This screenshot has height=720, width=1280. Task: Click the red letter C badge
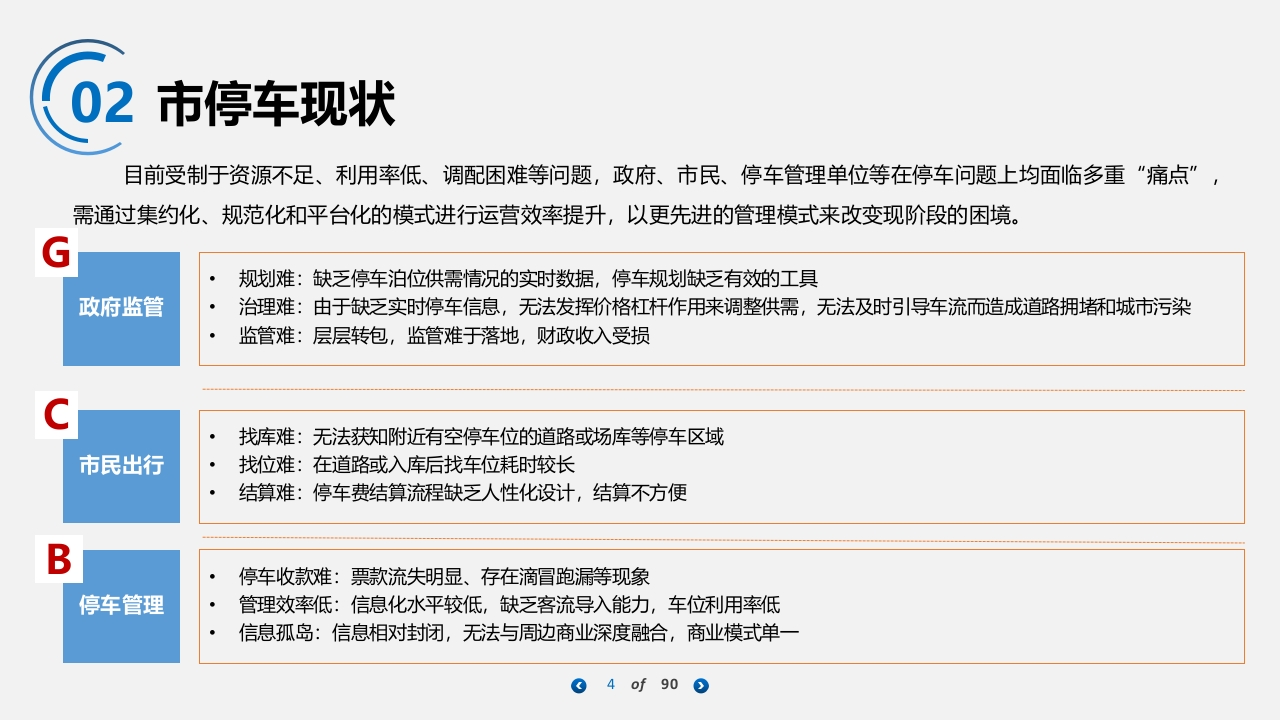pos(56,415)
